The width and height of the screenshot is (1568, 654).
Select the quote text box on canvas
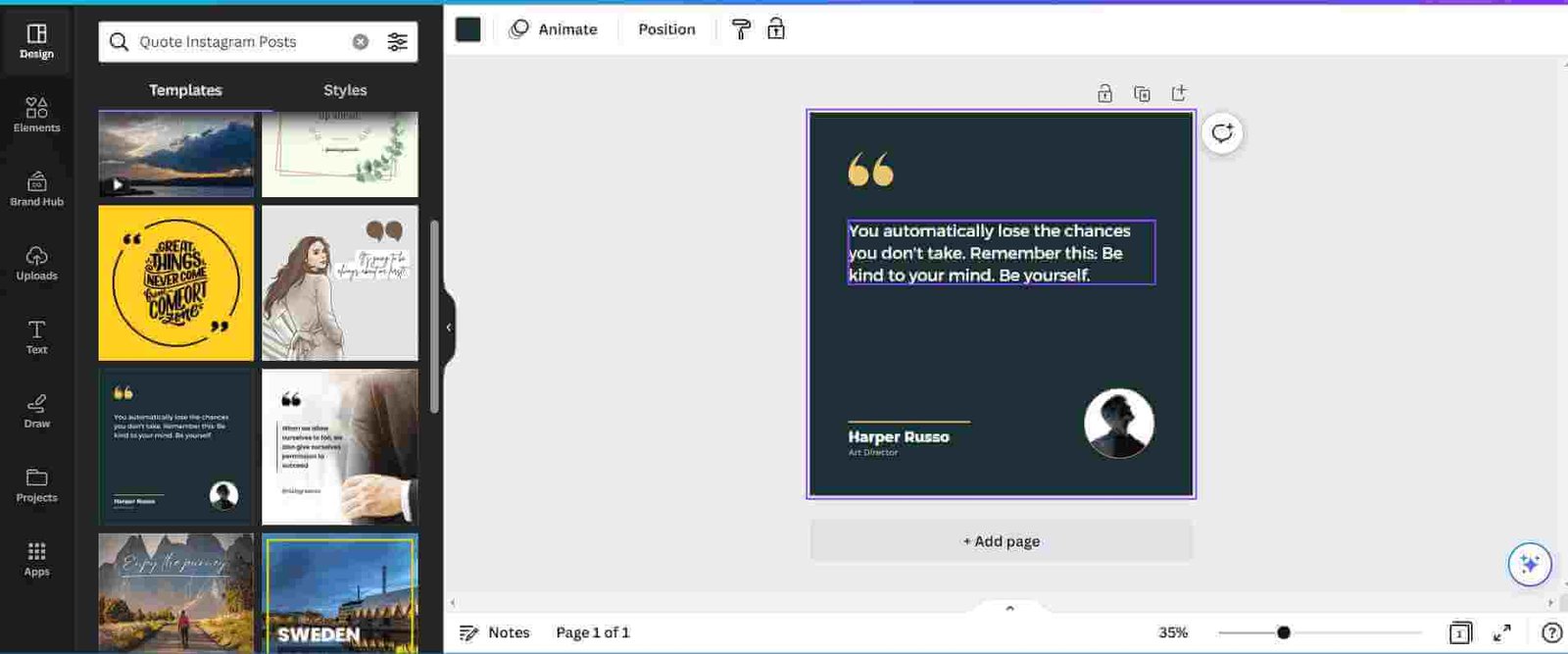[1001, 253]
